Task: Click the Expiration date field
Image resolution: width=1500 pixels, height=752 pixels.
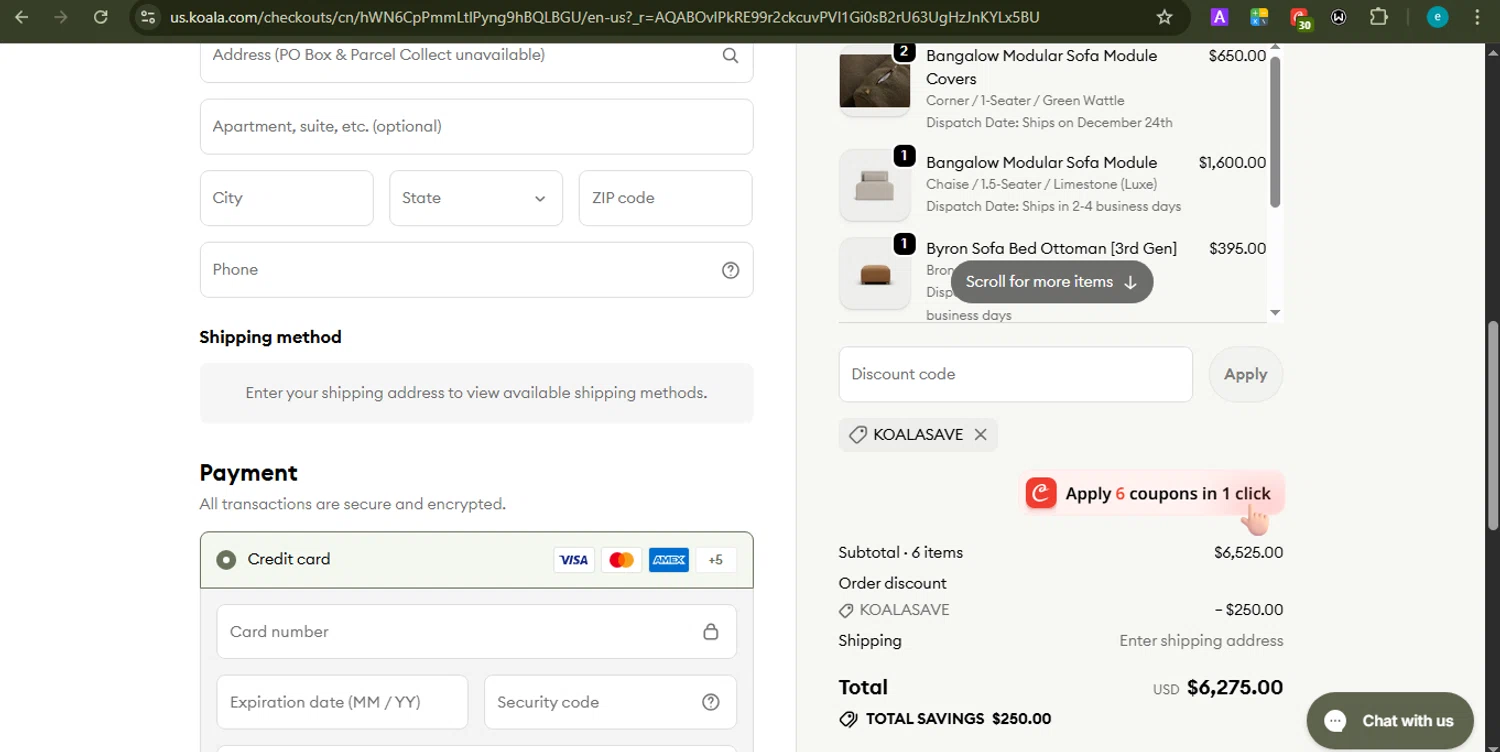Action: coord(342,702)
